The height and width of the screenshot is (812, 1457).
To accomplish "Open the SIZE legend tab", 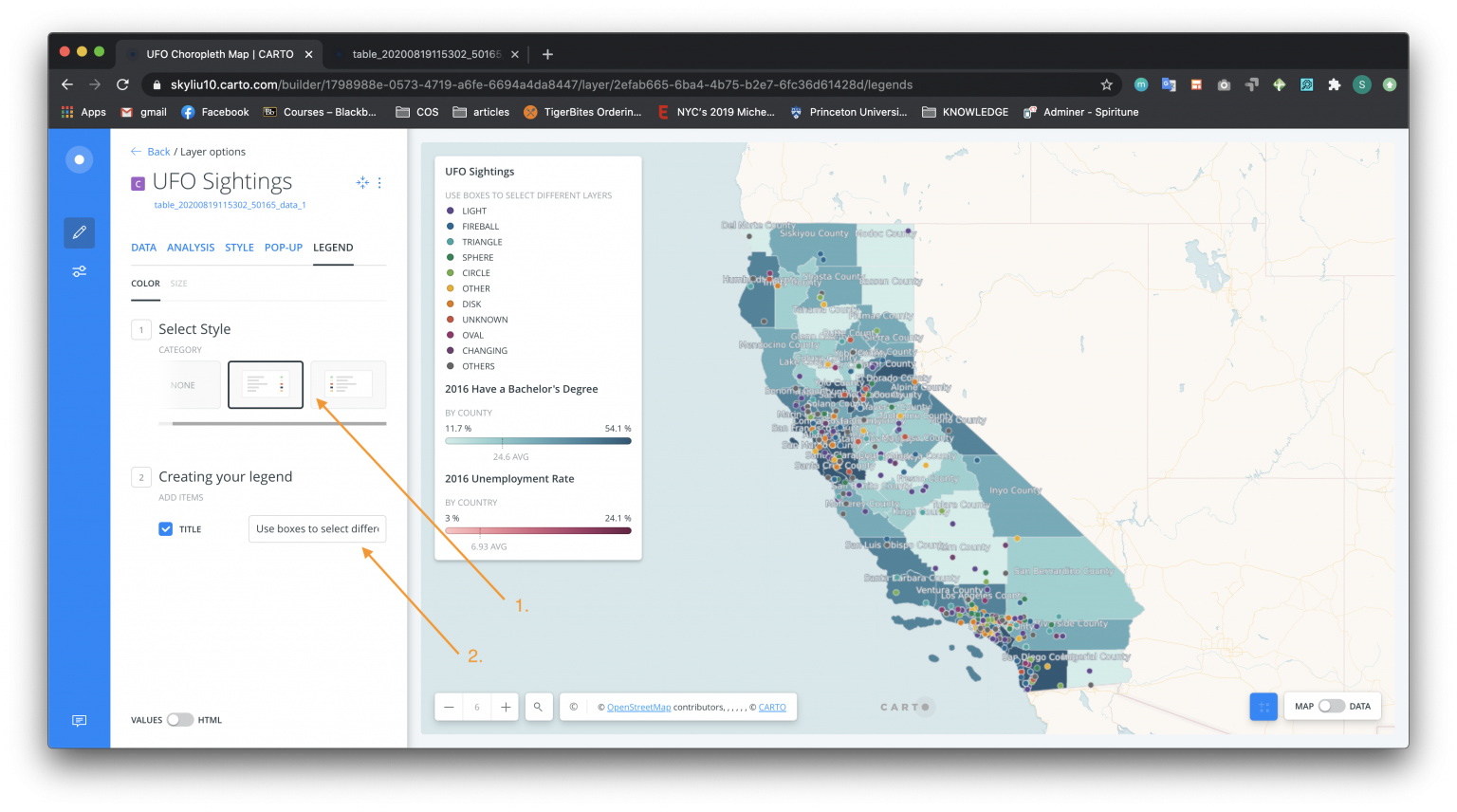I will [178, 283].
